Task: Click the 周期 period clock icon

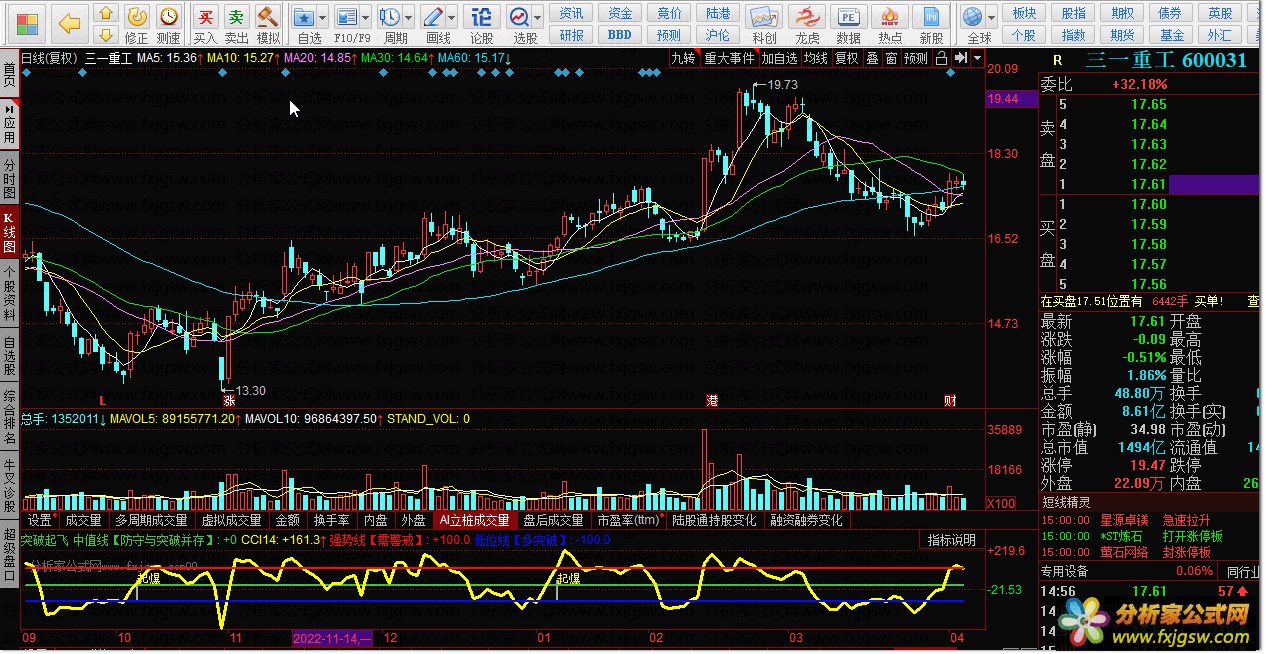Action: (x=389, y=17)
